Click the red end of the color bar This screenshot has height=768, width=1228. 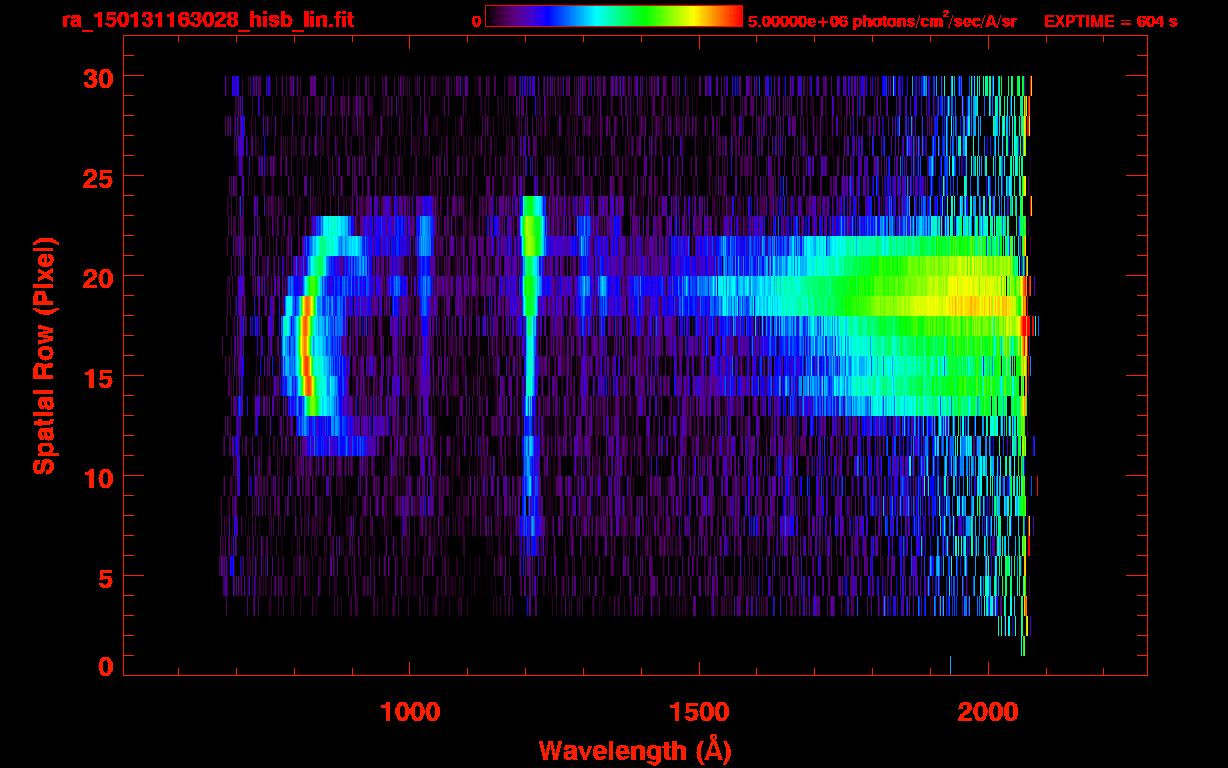(732, 16)
